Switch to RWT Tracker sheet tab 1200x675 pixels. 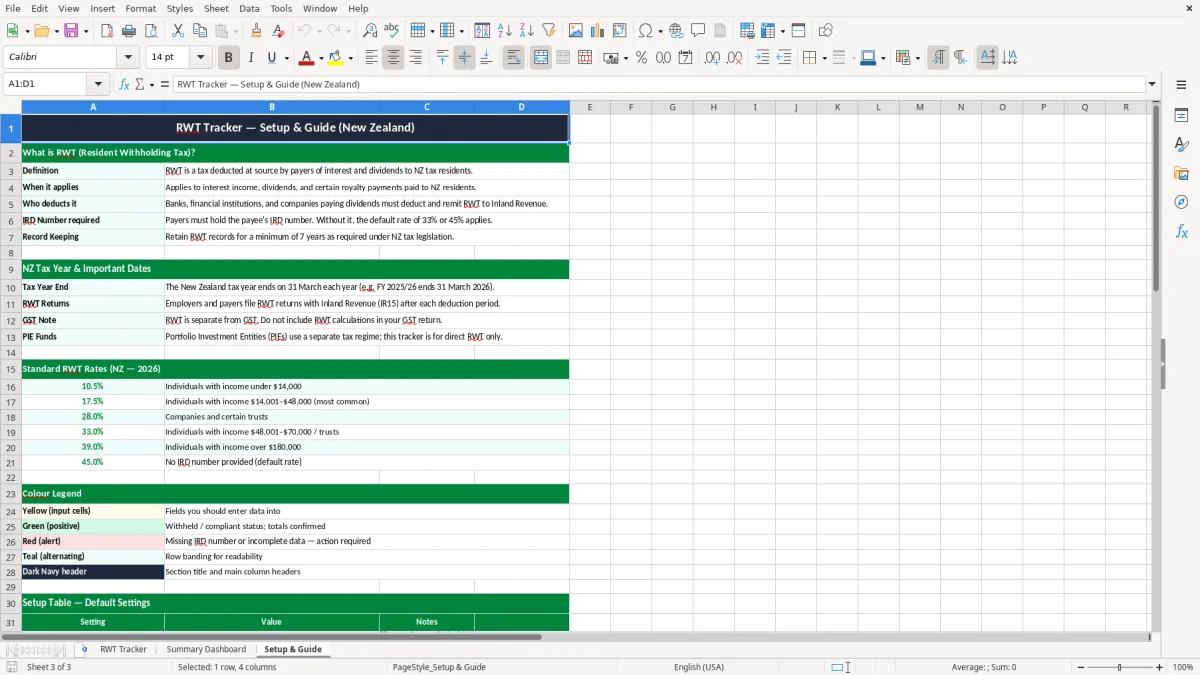(x=123, y=649)
